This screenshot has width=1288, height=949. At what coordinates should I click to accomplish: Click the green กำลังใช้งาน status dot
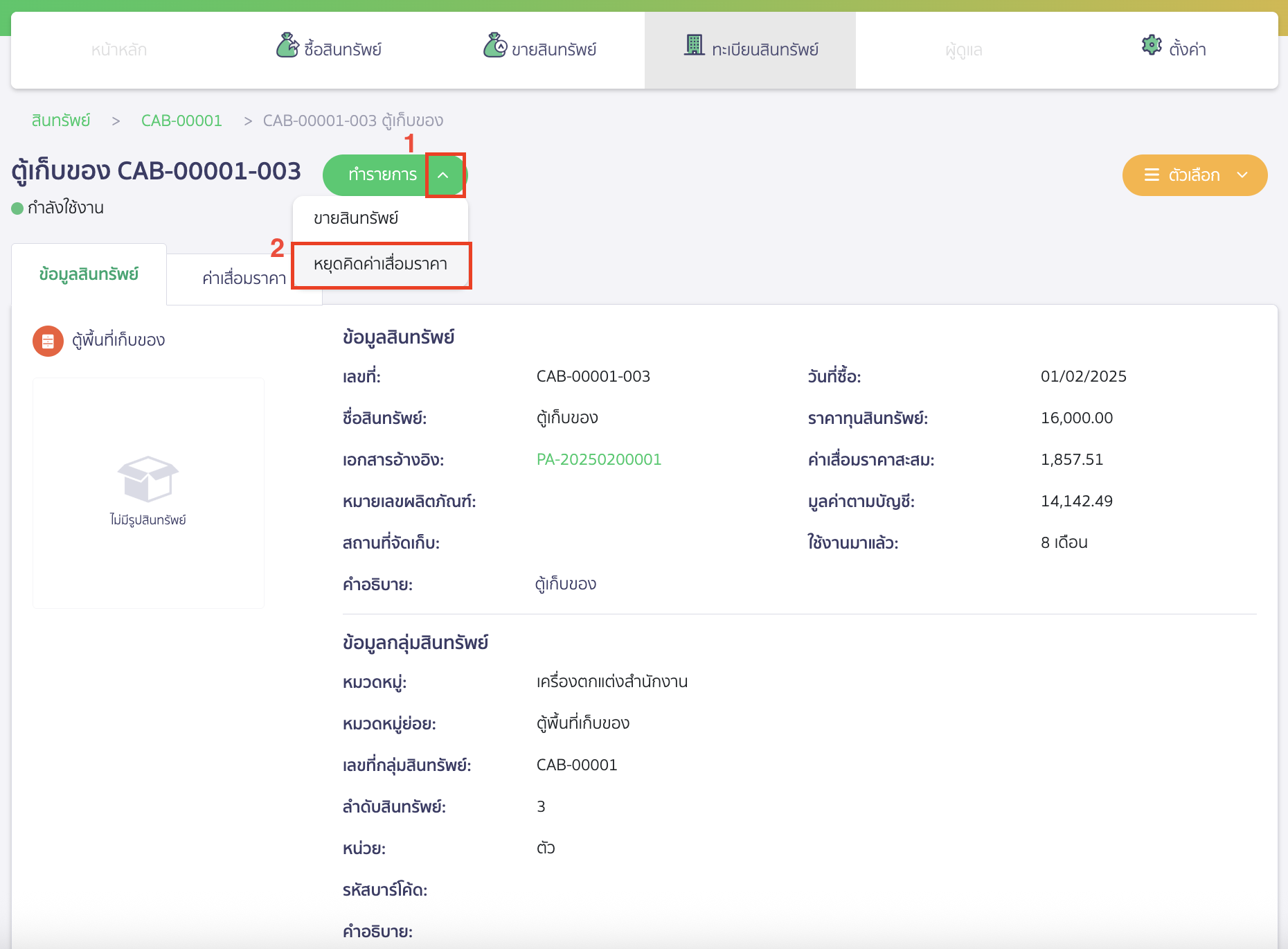pyautogui.click(x=18, y=209)
